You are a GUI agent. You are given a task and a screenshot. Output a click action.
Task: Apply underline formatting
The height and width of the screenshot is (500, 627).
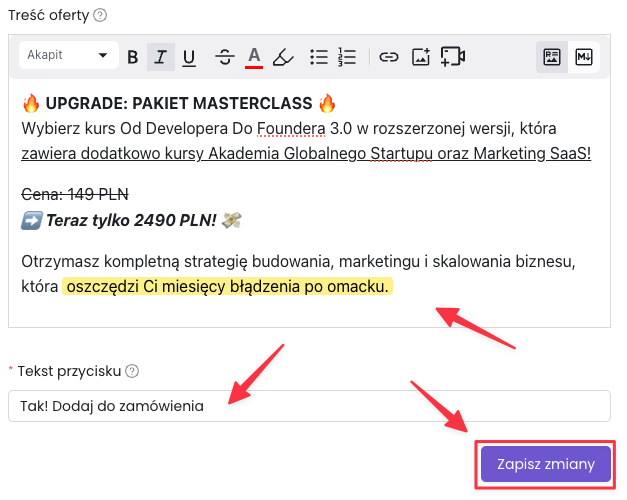(189, 57)
